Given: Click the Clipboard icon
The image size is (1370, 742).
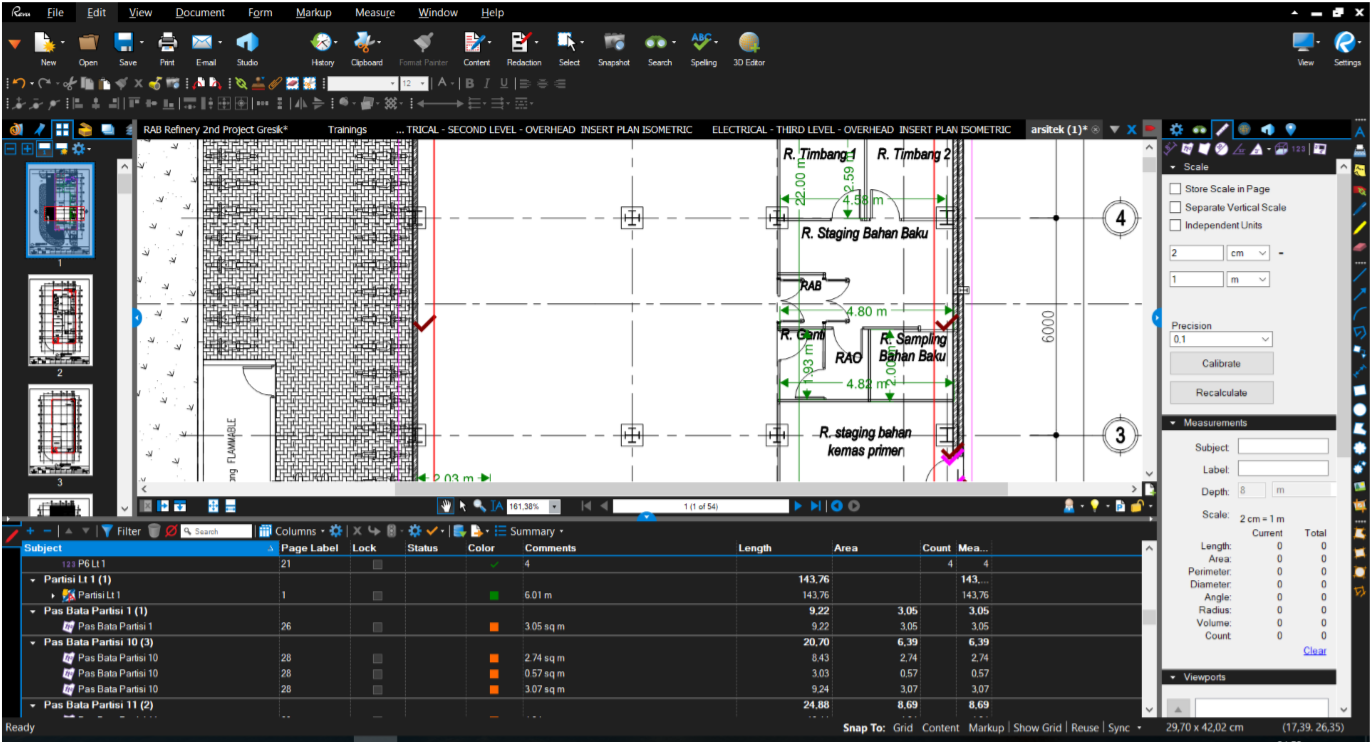Looking at the screenshot, I should coord(364,43).
